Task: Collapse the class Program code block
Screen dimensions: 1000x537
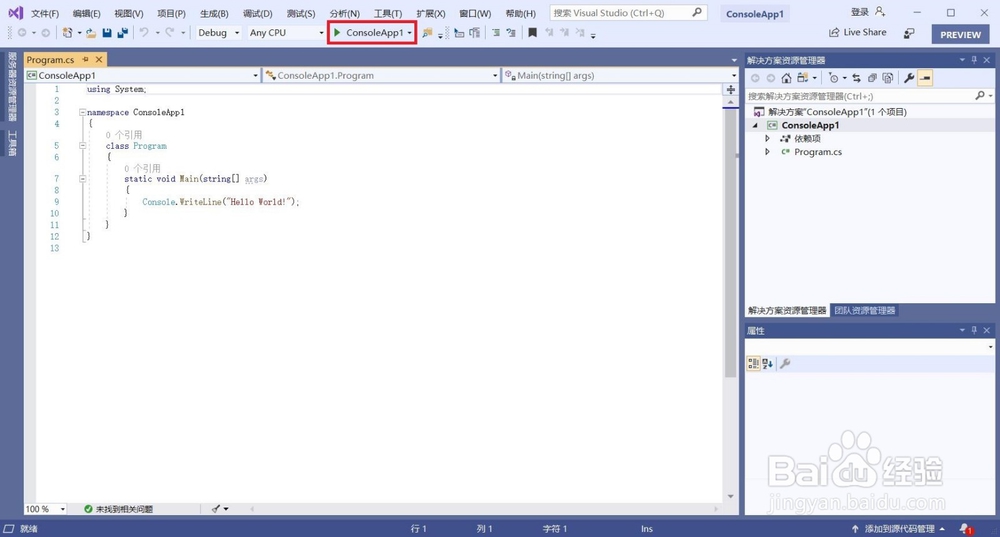Action: (x=82, y=145)
